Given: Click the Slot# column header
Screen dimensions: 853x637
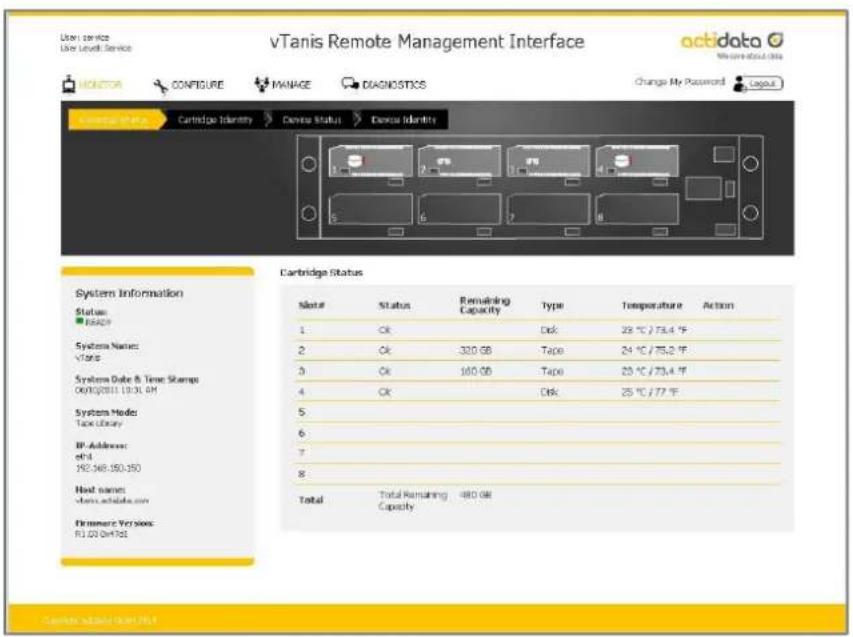Looking at the screenshot, I should coord(312,306).
